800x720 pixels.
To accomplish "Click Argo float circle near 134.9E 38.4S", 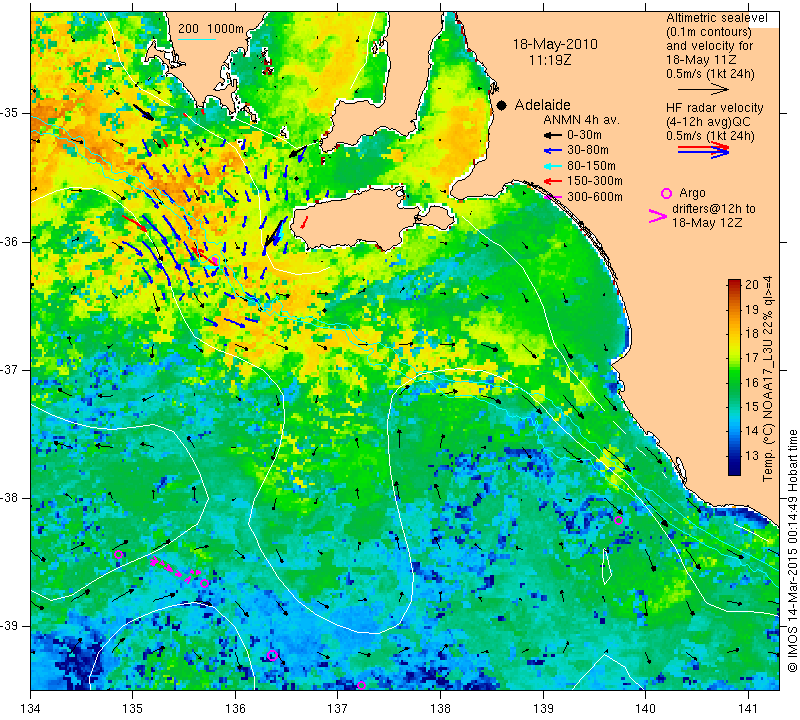I will pyautogui.click(x=119, y=555).
